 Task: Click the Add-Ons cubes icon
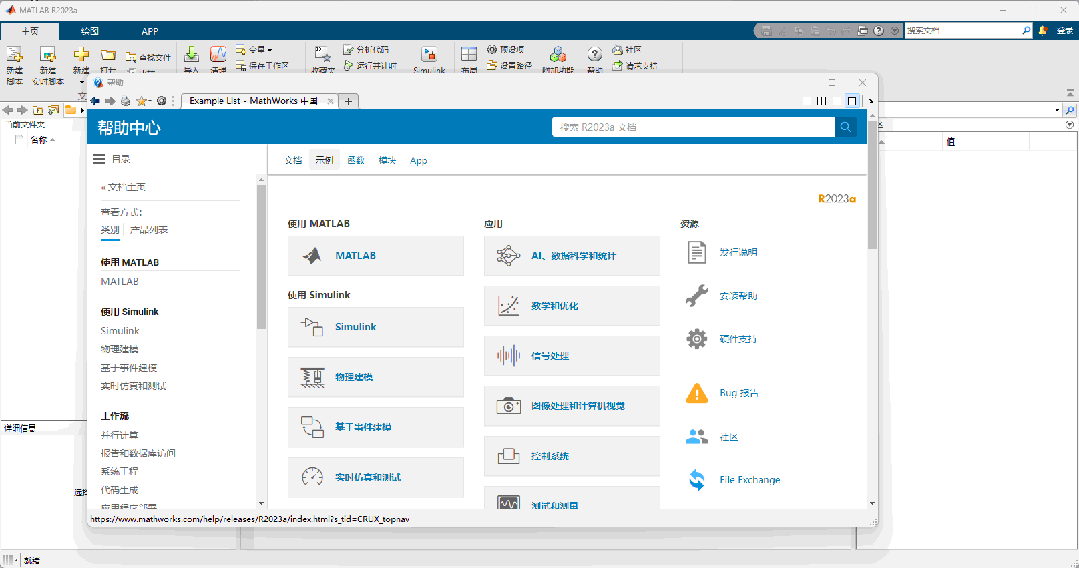pyautogui.click(x=557, y=55)
